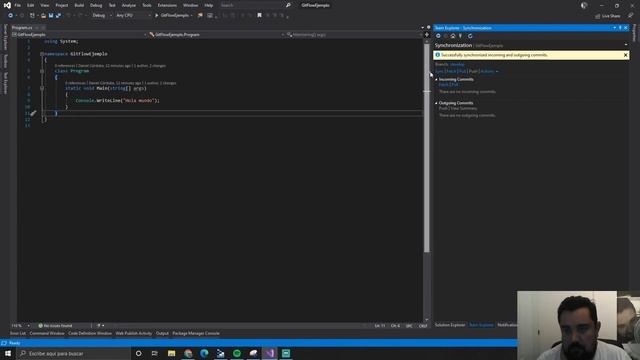Image resolution: width=640 pixels, height=360 pixels.
Task: Open the Debug configuration dropdown
Action: tap(102, 16)
